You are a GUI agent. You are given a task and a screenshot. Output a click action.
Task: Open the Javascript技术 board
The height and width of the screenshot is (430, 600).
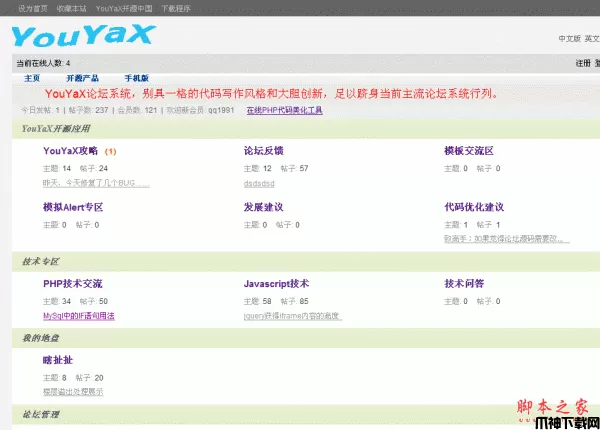click(276, 283)
